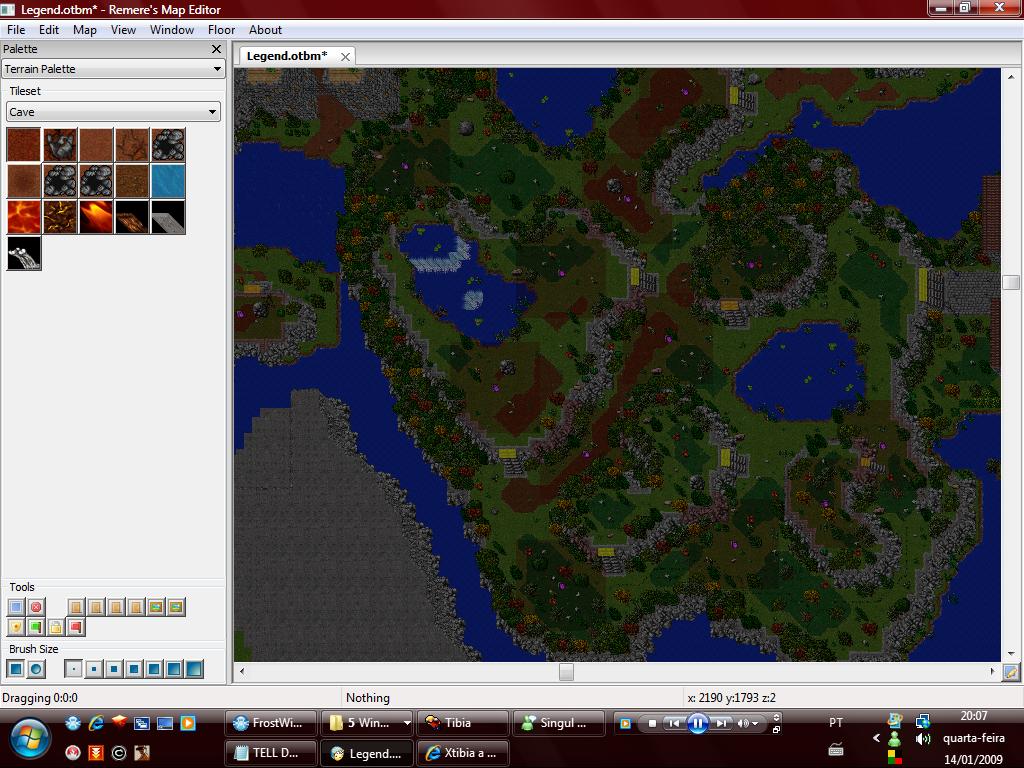This screenshot has height=768, width=1024.
Task: Select the smallest single-dot brush size
Action: (x=74, y=669)
